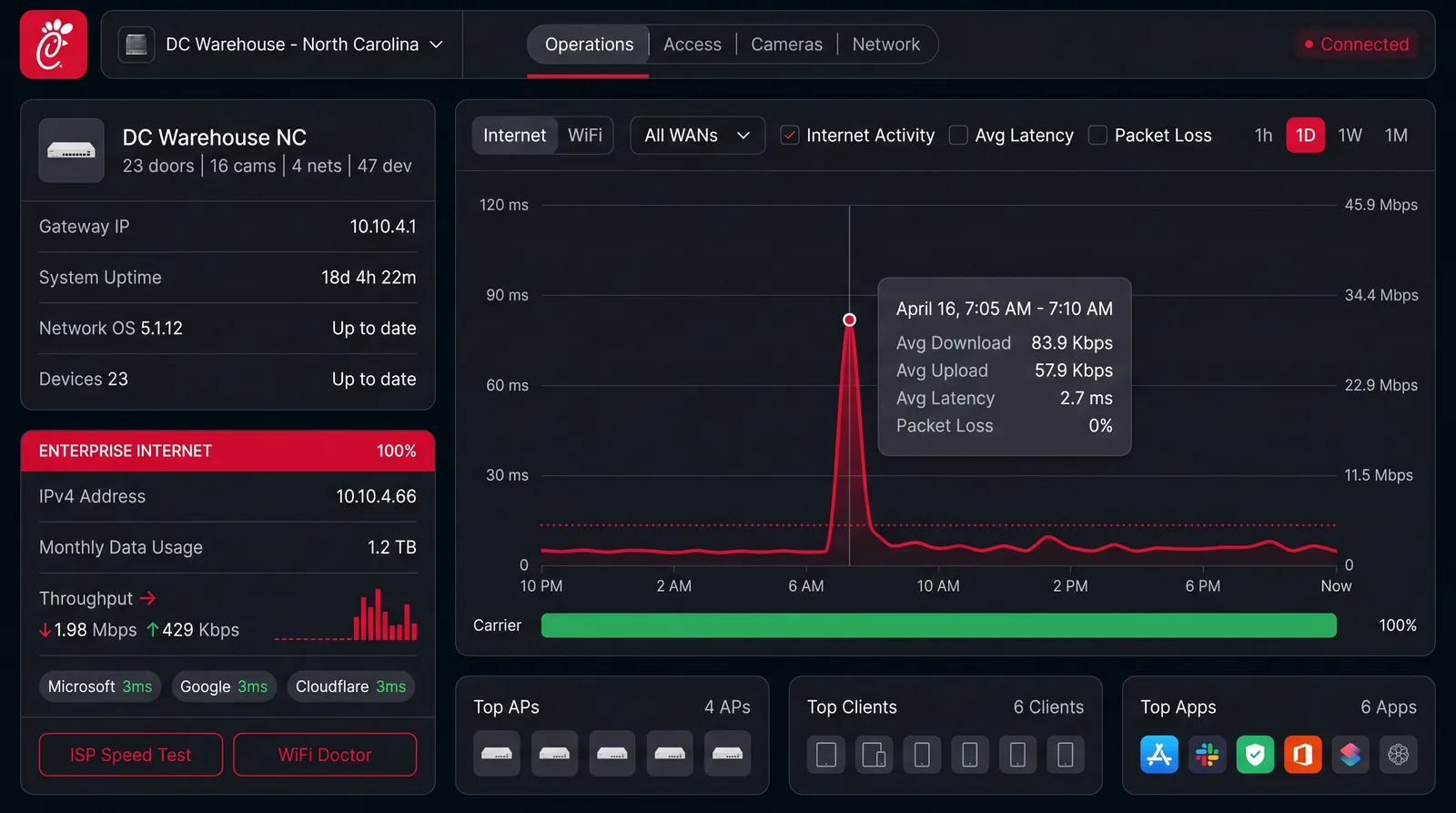Set the time range to 1h

pyautogui.click(x=1263, y=136)
